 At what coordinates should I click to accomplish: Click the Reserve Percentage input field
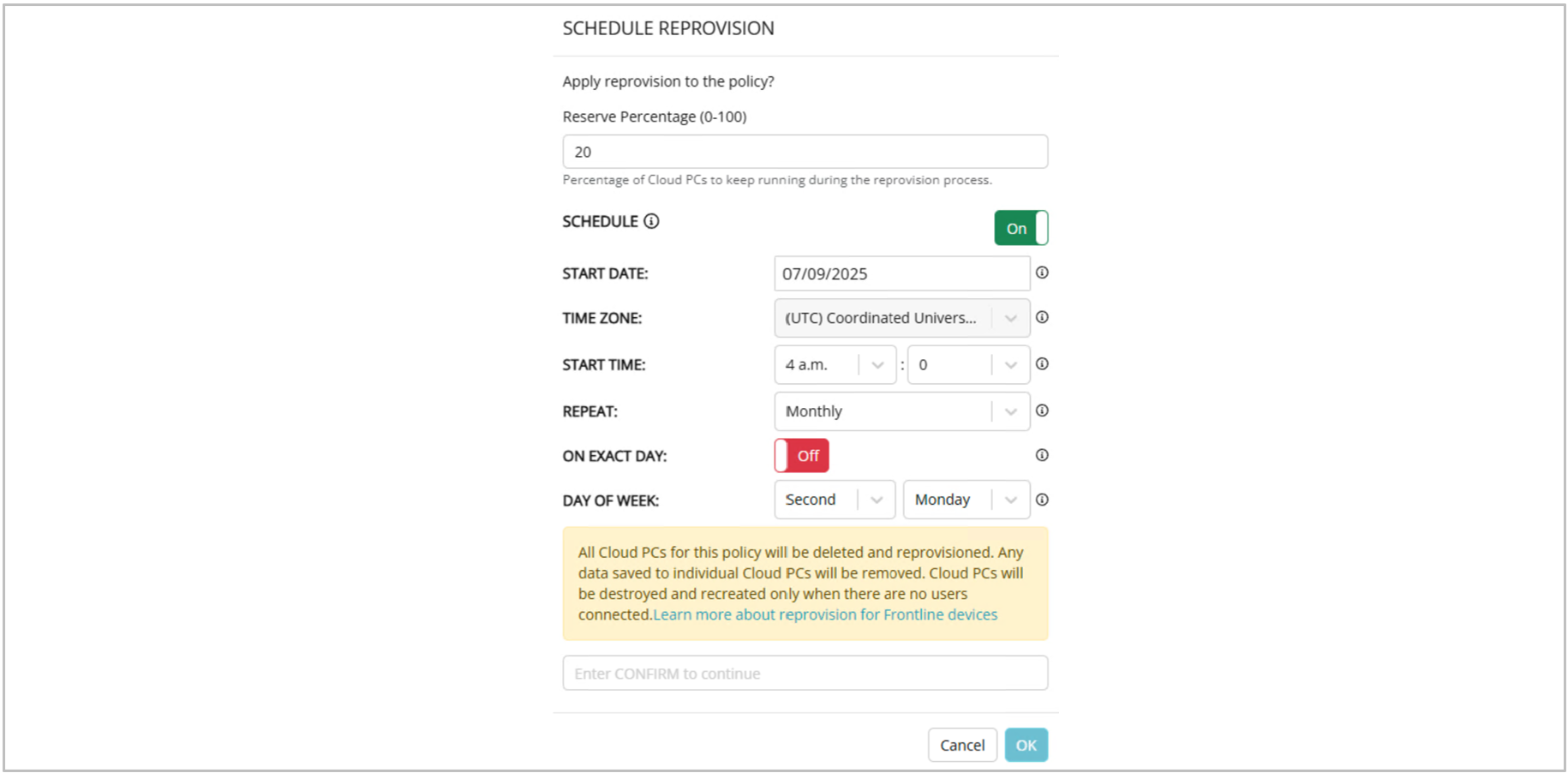tap(805, 152)
